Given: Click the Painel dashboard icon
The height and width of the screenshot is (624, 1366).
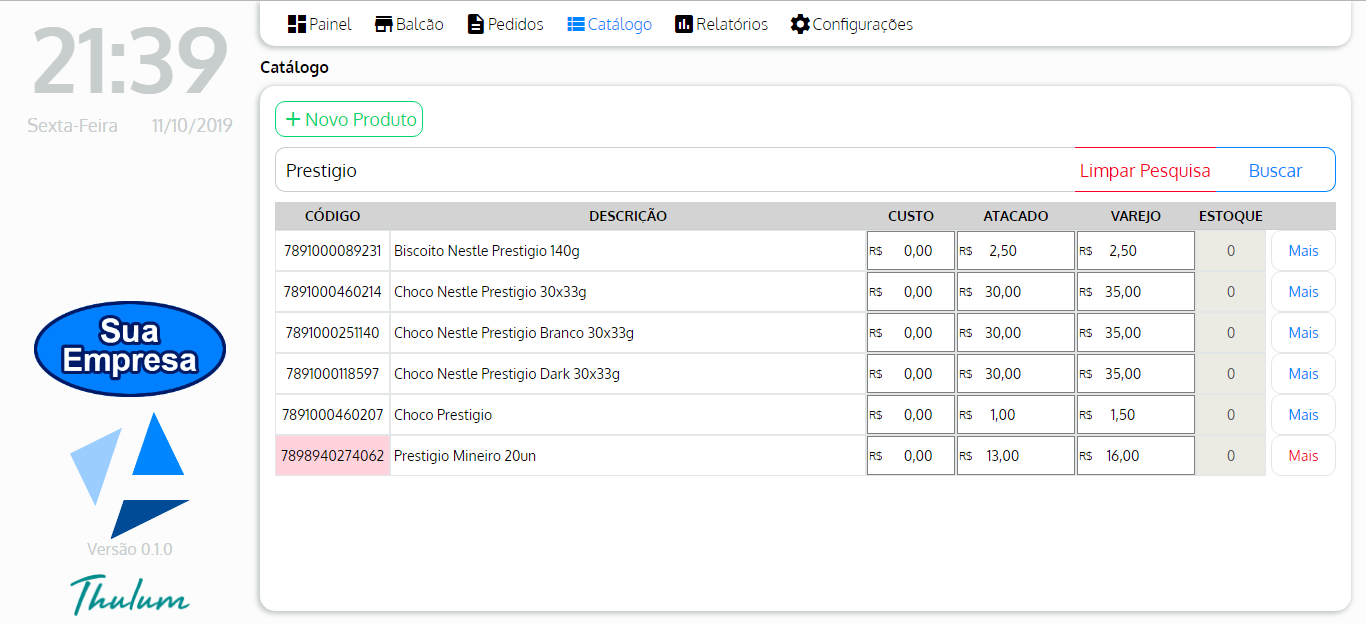Looking at the screenshot, I should (x=296, y=24).
